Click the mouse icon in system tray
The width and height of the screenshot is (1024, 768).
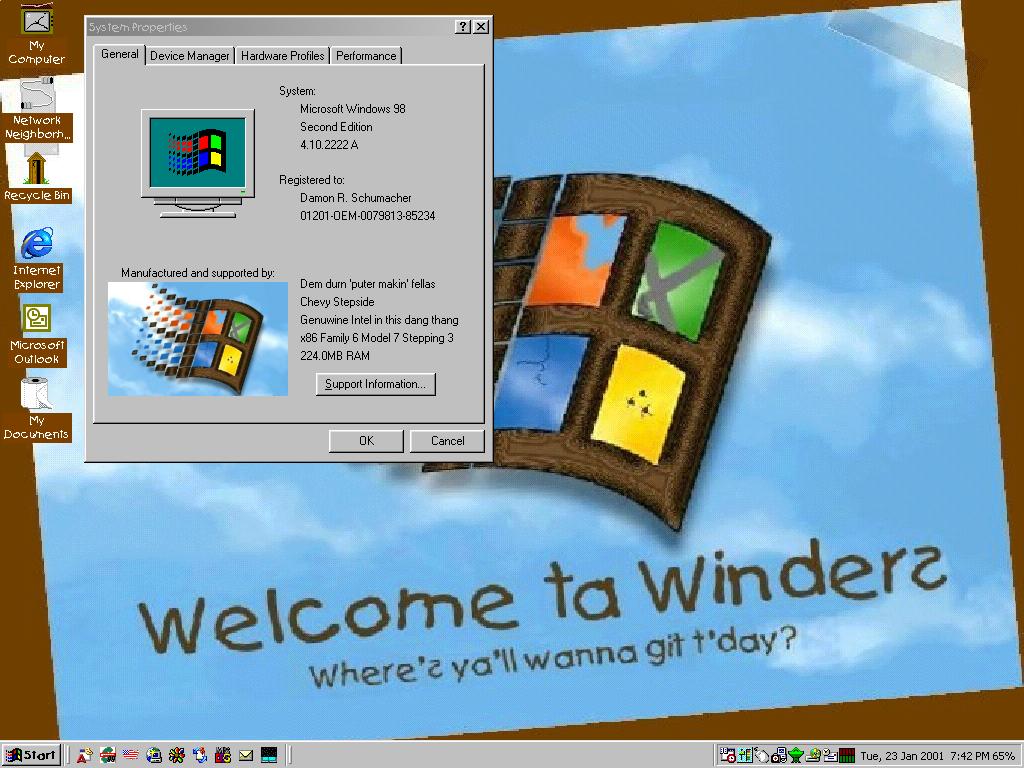[x=762, y=755]
